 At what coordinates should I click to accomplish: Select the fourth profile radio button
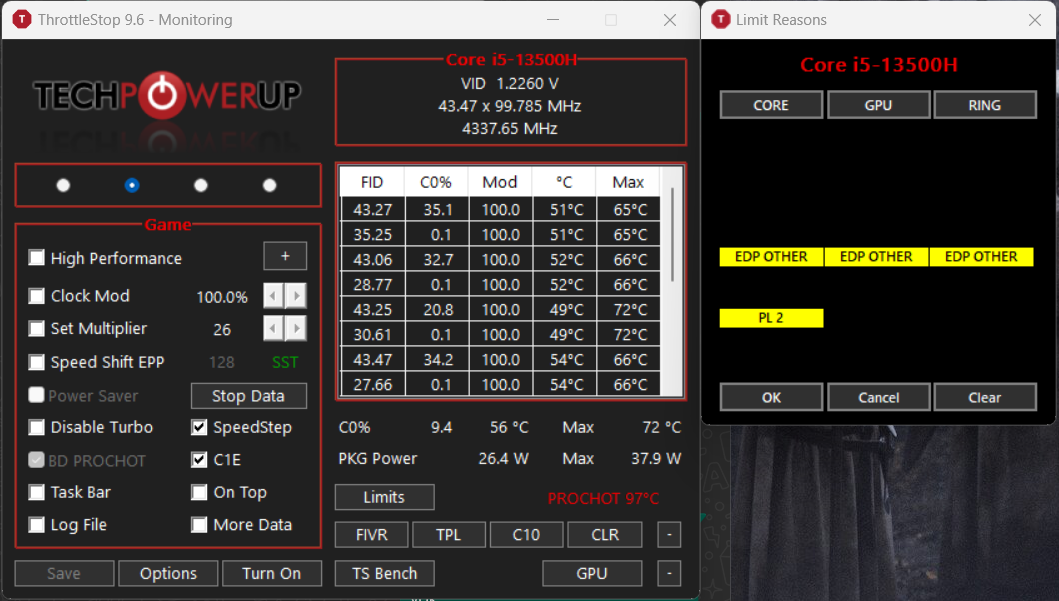(x=269, y=185)
